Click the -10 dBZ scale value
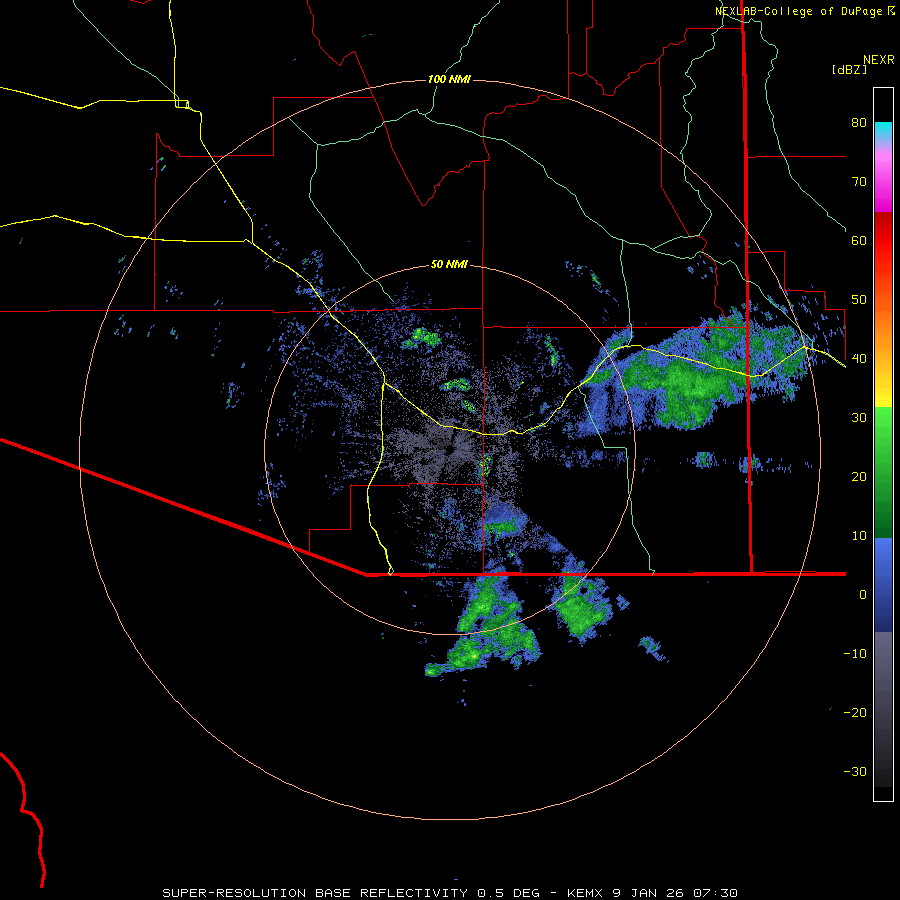Screen dimensions: 900x900 [855, 654]
